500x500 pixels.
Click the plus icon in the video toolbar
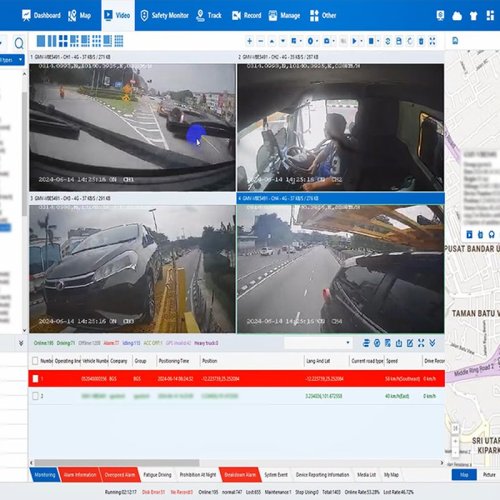249,41
